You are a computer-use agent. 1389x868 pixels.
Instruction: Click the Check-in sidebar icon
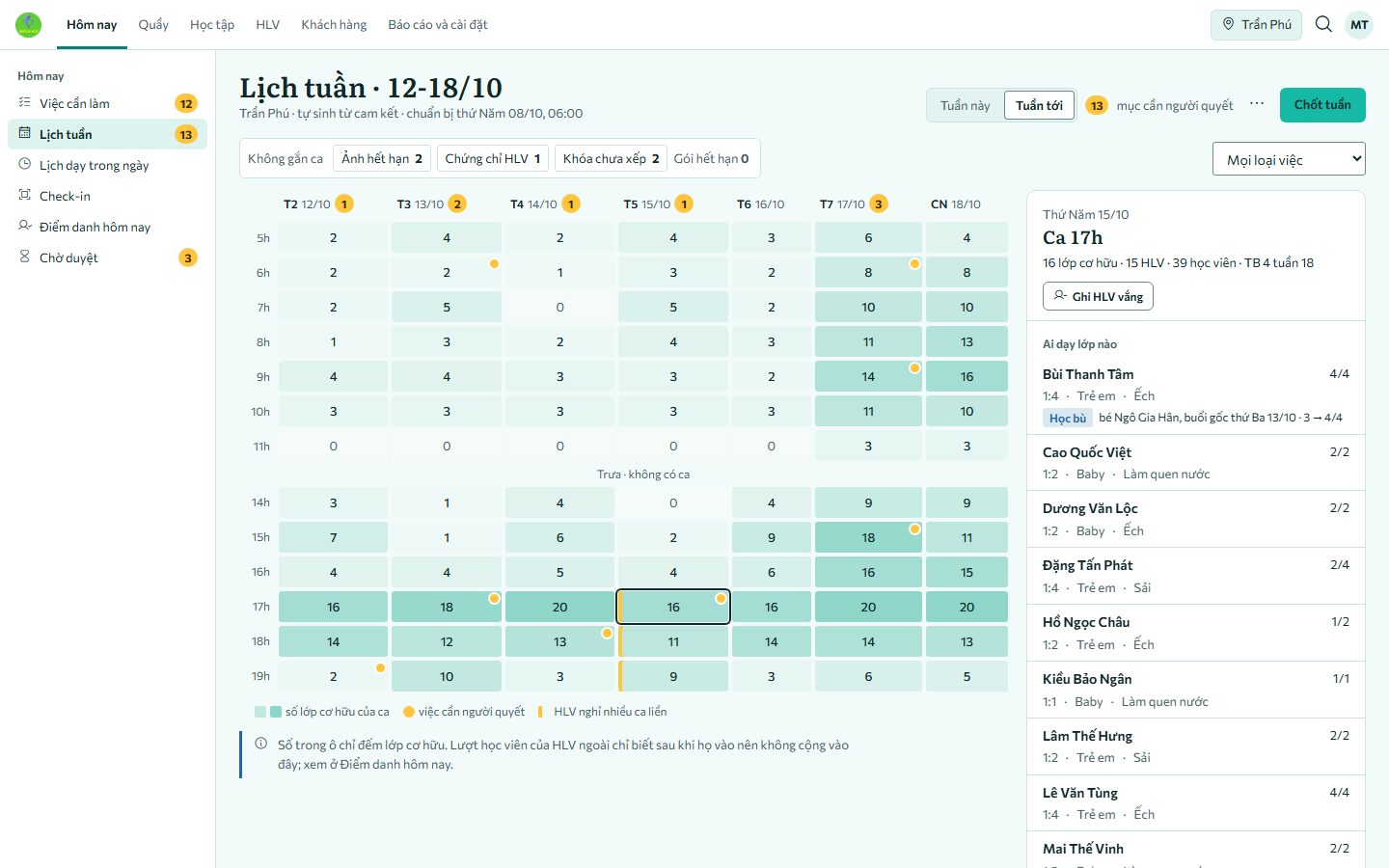tap(24, 195)
